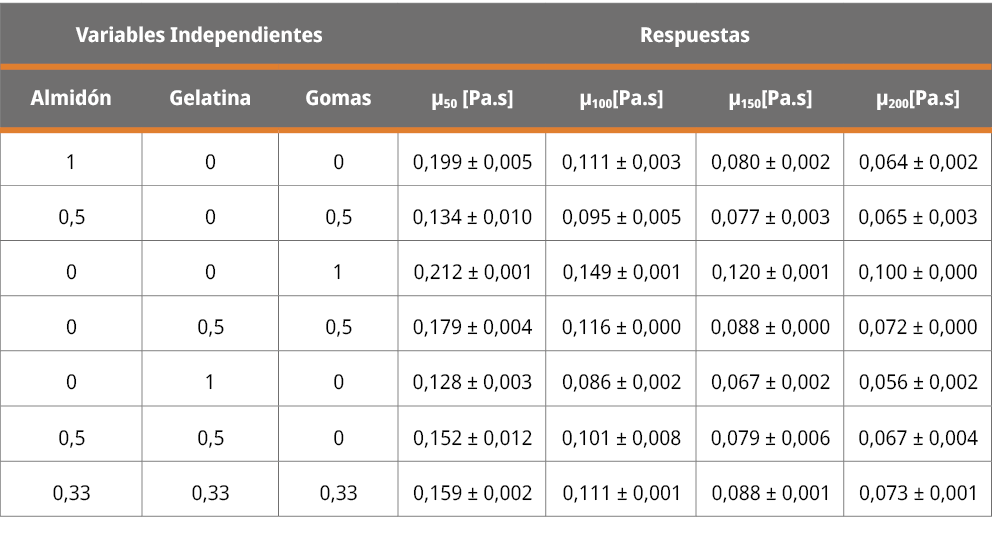Select cell 0,073 ± 0,001
Viewport: 992px width, 533px height.
pos(917,493)
